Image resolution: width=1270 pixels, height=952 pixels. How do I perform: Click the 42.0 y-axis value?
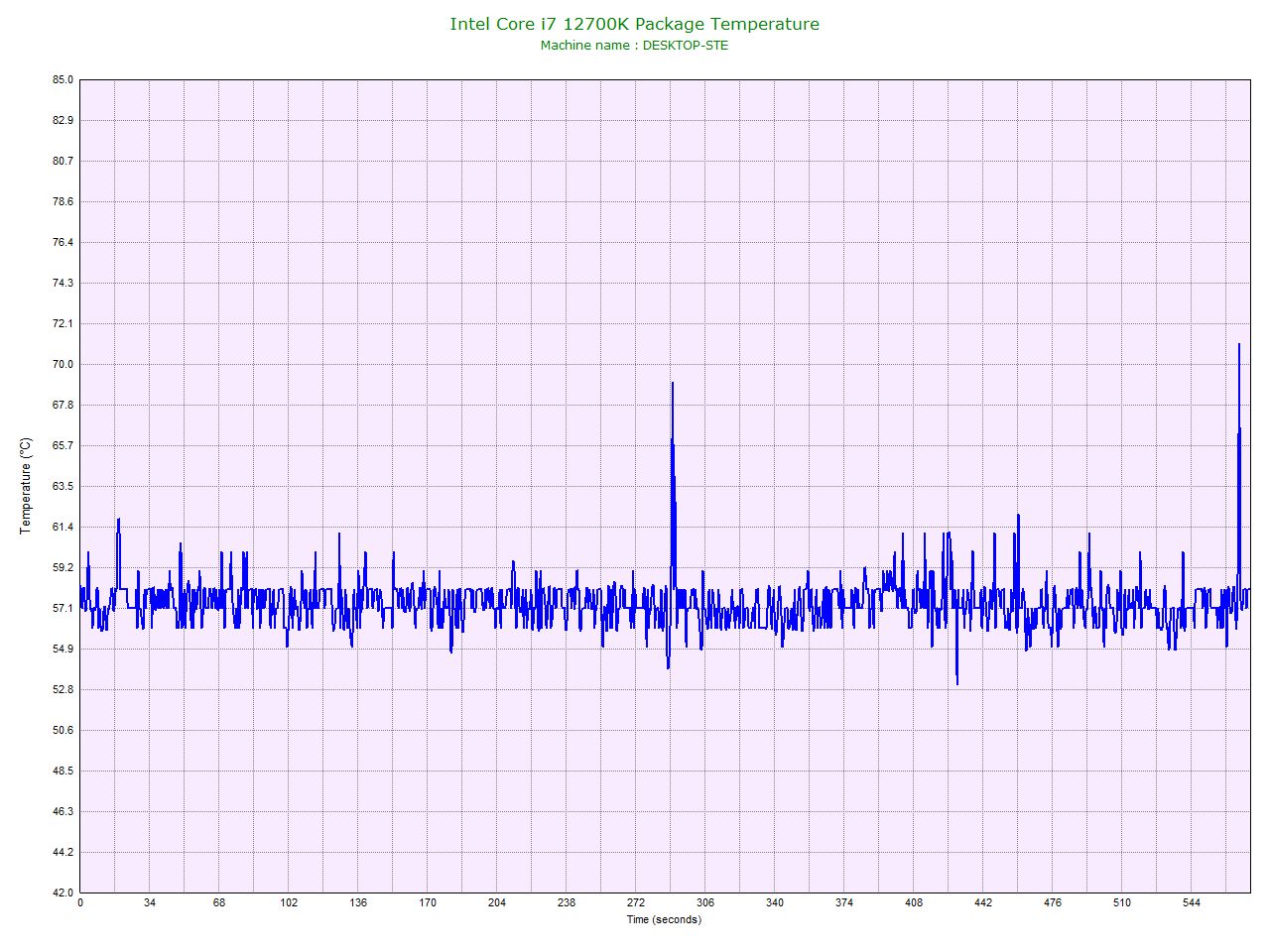click(63, 892)
